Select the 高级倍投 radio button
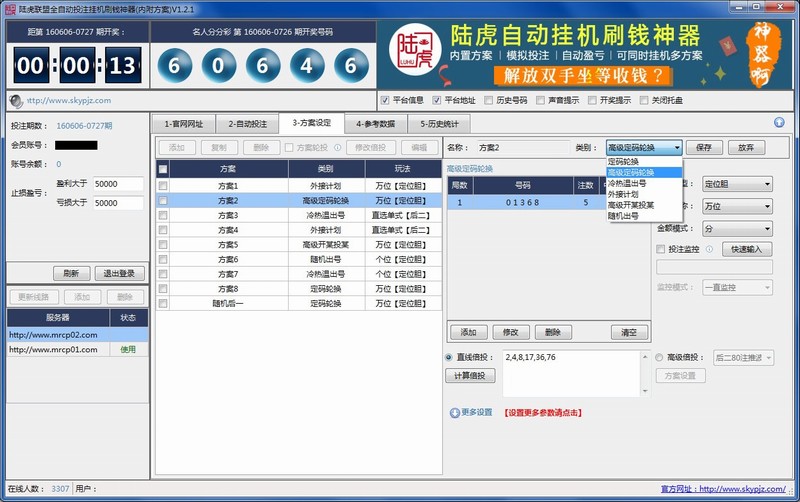Screen dimensions: 800x502 pyautogui.click(x=660, y=357)
